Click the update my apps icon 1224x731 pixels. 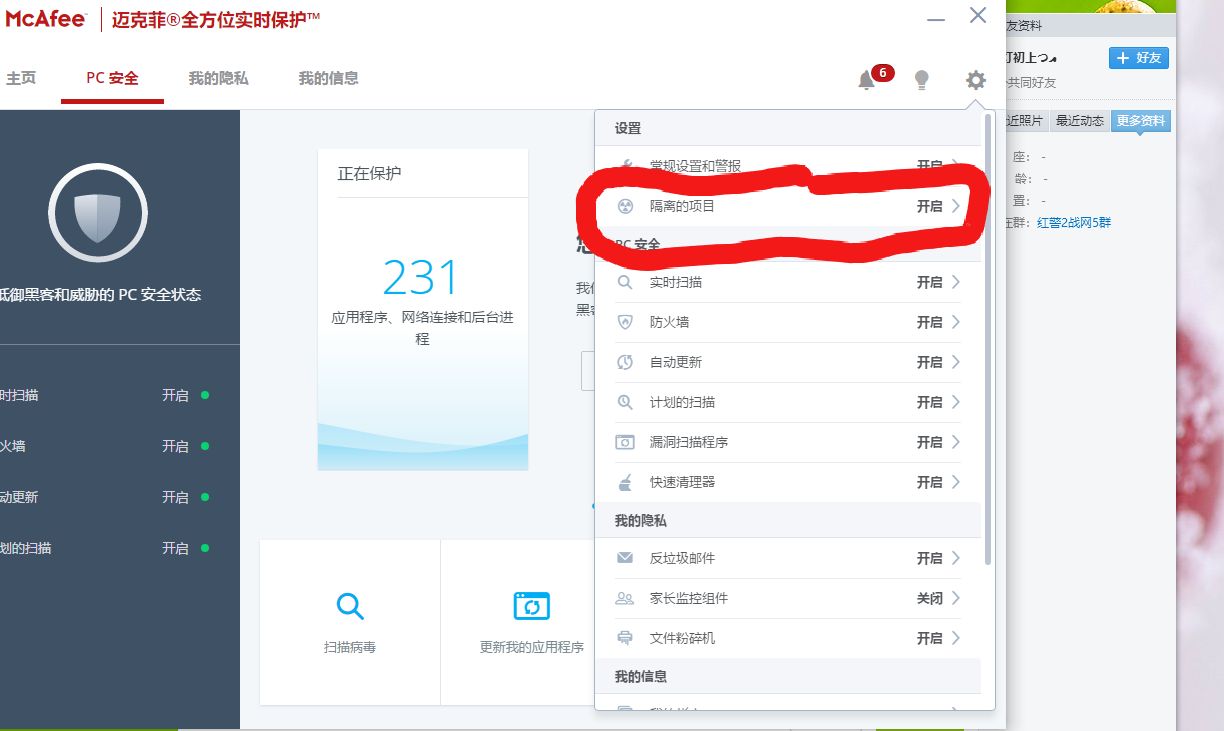(532, 606)
